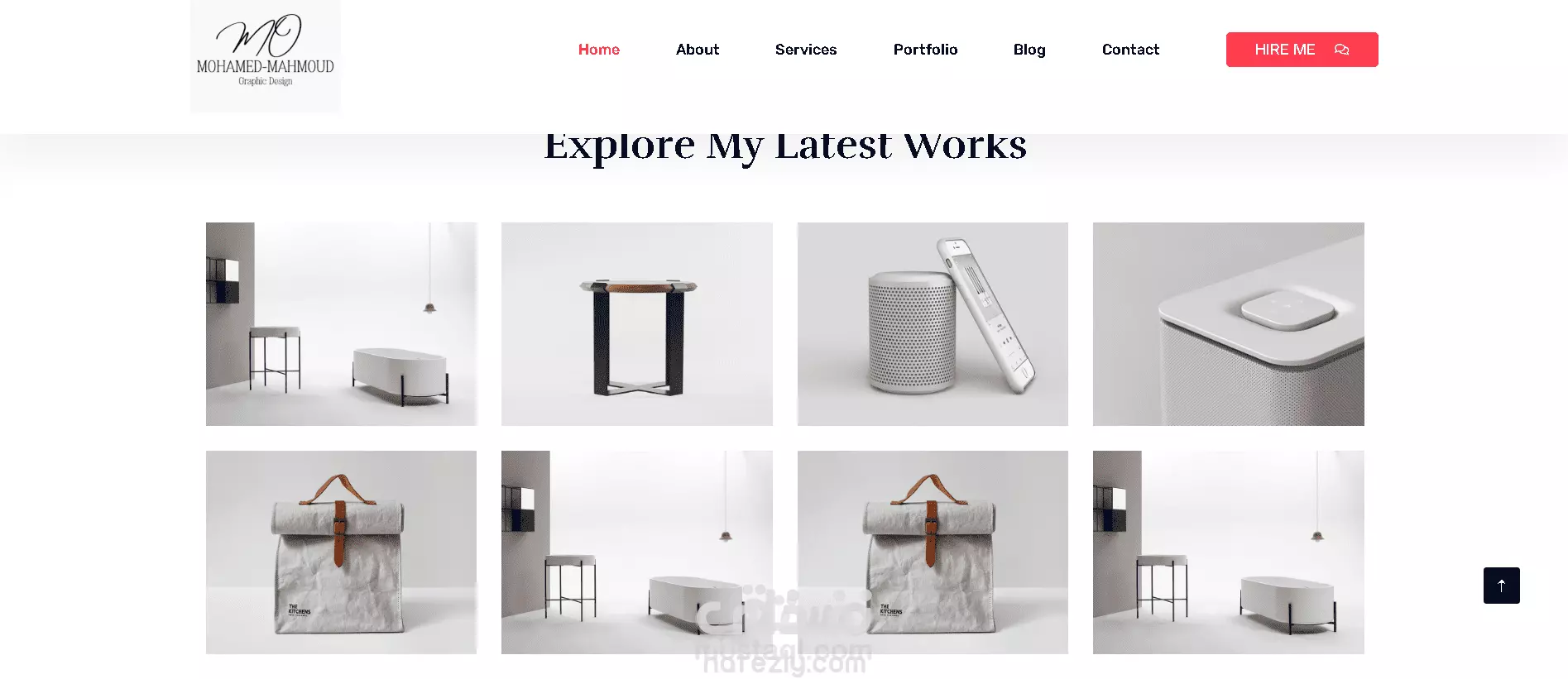This screenshot has height=679, width=1568.
Task: Open the bathtub room thumbnail second in bottom row
Action: (x=637, y=552)
